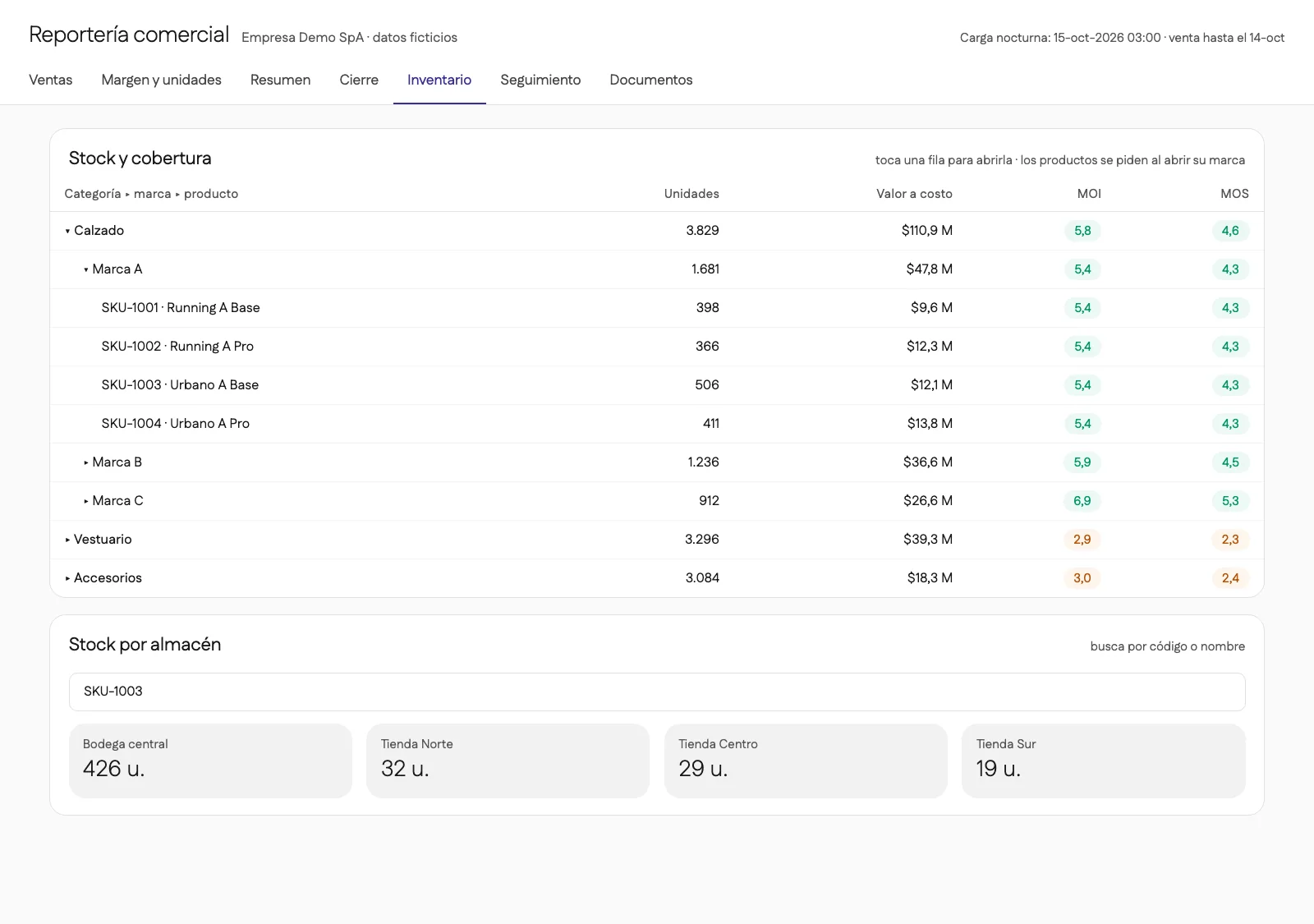Select row SKU-1004 · Urbano A Pro
This screenshot has width=1314, height=924.
(x=657, y=424)
